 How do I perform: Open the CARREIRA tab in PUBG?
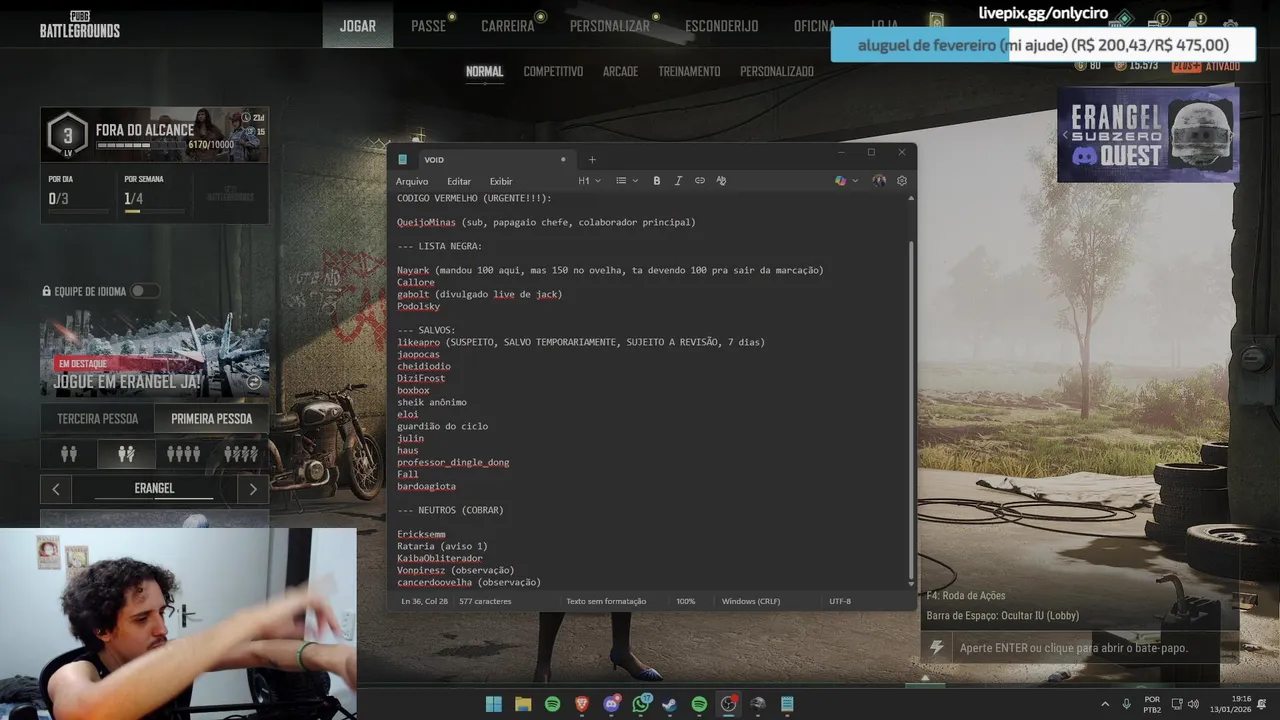click(x=508, y=26)
